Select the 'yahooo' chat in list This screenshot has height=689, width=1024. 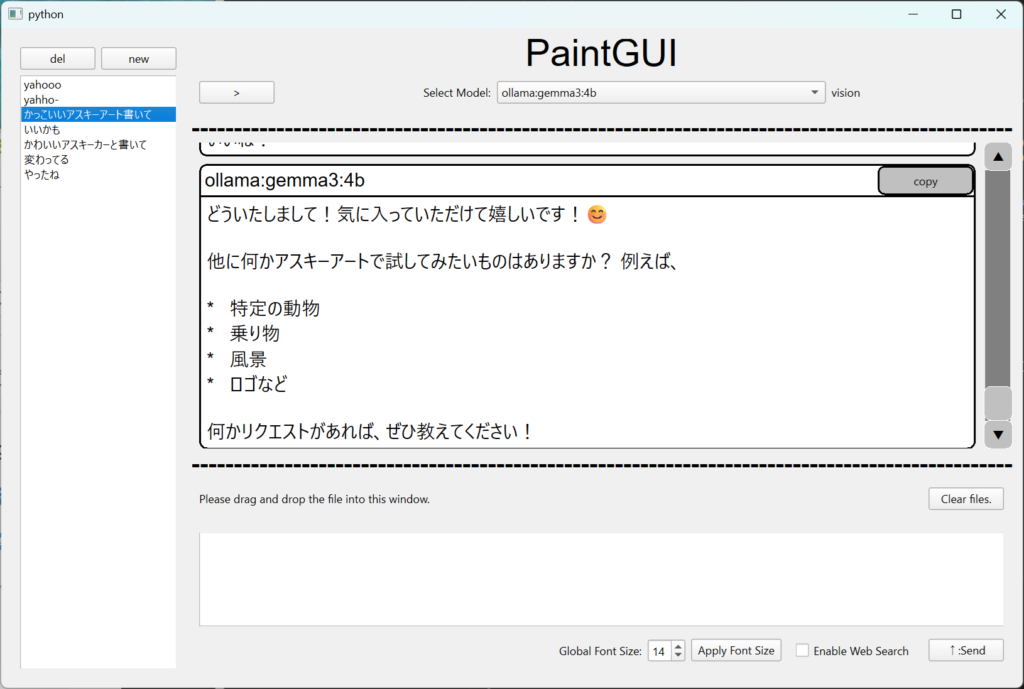[43, 86]
